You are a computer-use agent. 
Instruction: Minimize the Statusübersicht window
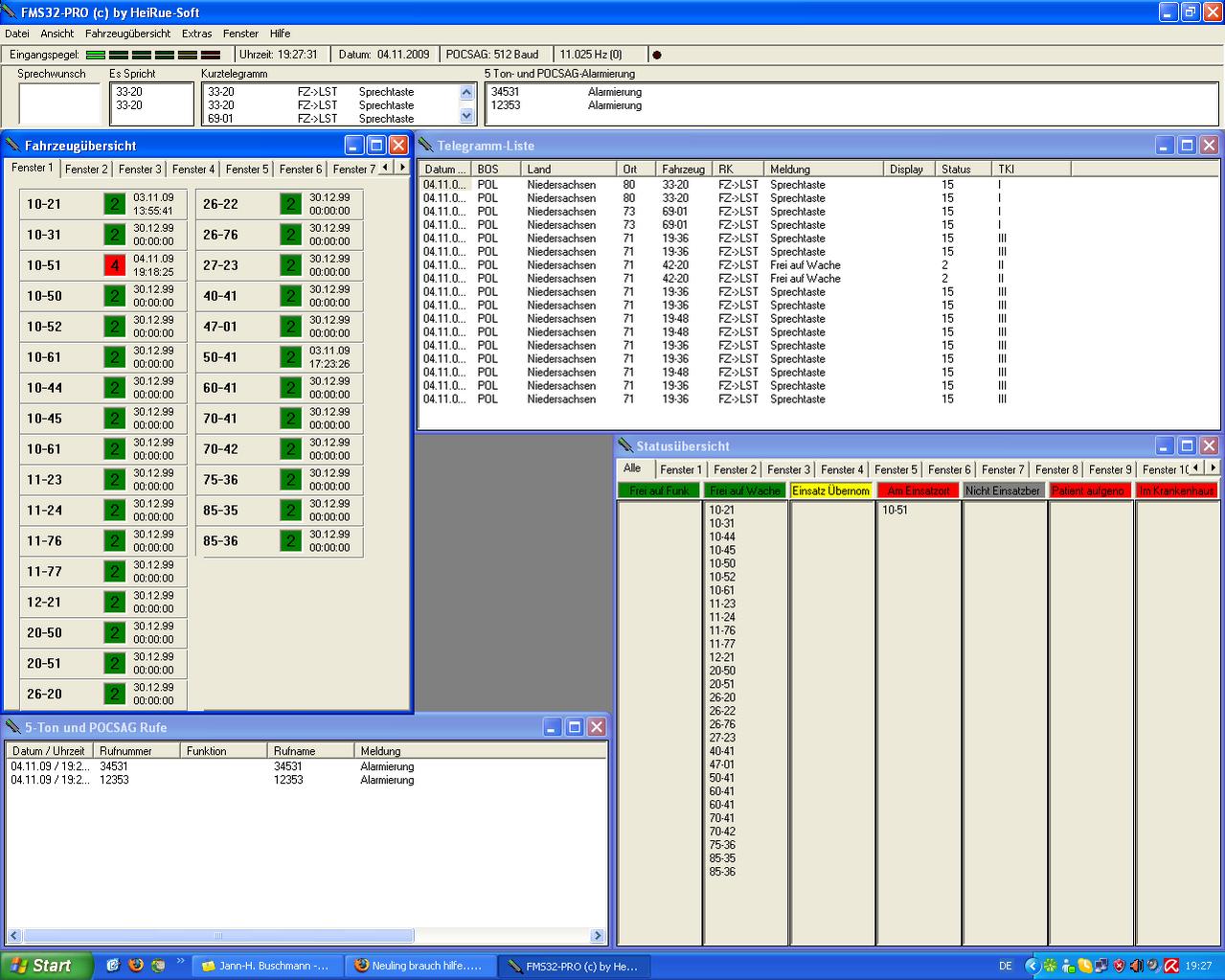[x=1165, y=445]
